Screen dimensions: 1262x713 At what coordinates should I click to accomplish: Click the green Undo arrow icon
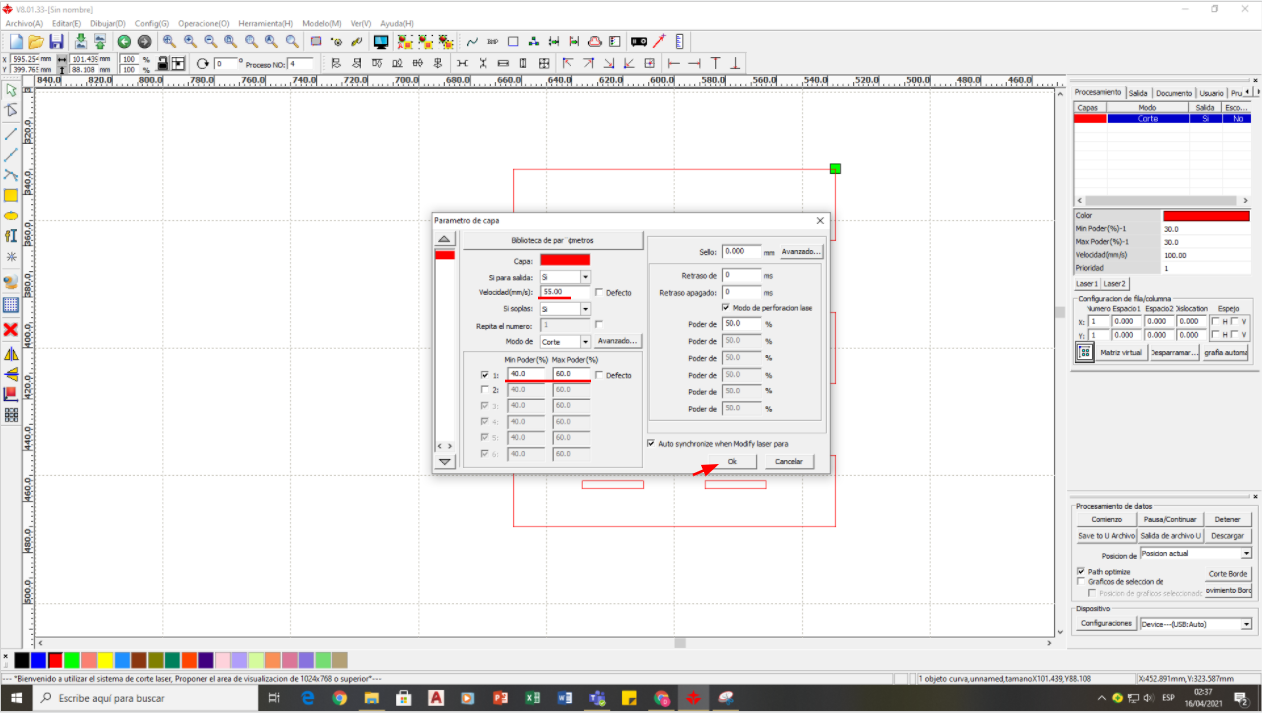pos(124,42)
